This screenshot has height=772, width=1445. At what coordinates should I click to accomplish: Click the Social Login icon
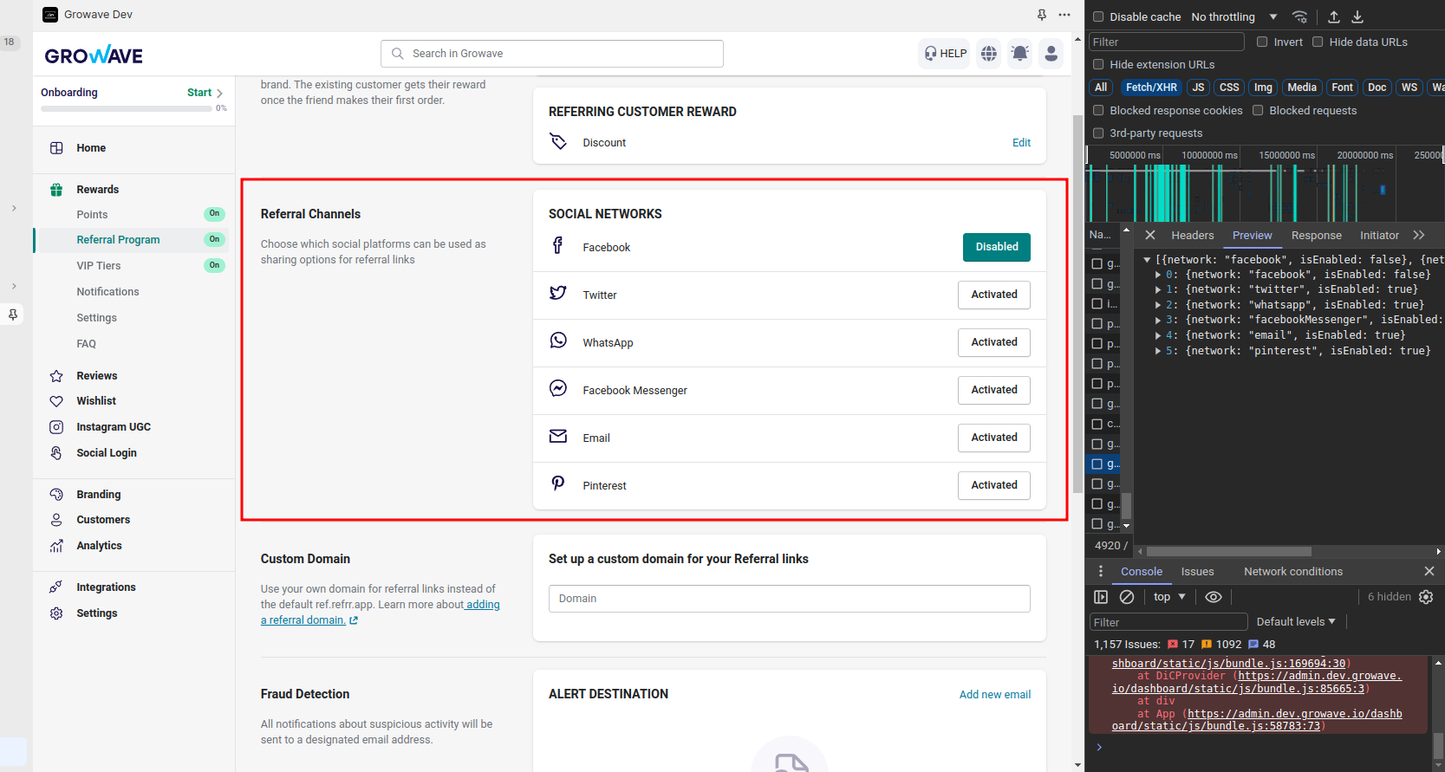pos(57,453)
